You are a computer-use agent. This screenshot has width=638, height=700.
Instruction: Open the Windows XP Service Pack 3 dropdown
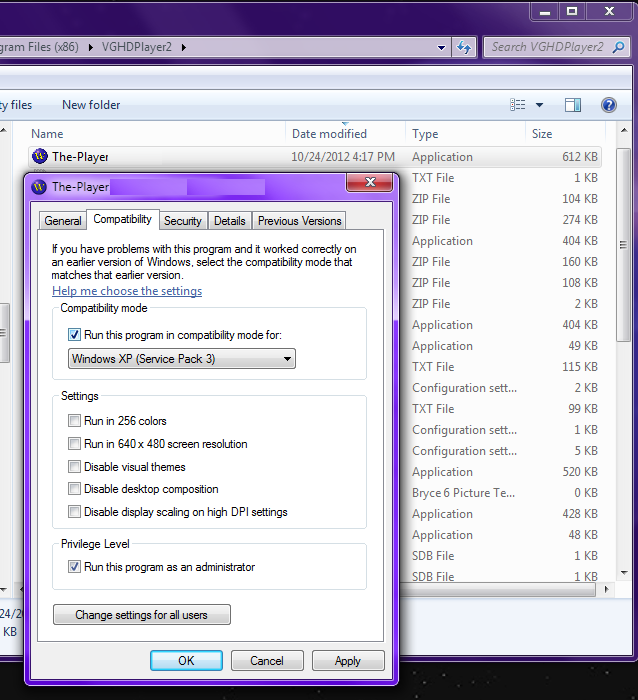[x=182, y=359]
